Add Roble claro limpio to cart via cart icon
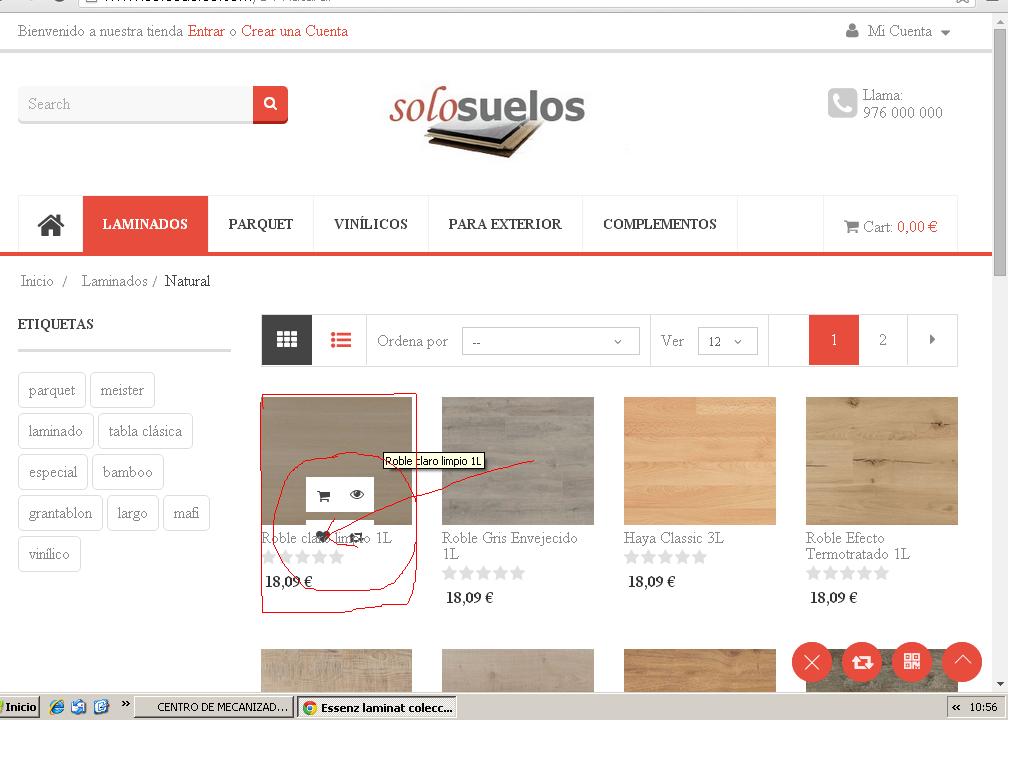This screenshot has height=768, width=1024. point(323,496)
